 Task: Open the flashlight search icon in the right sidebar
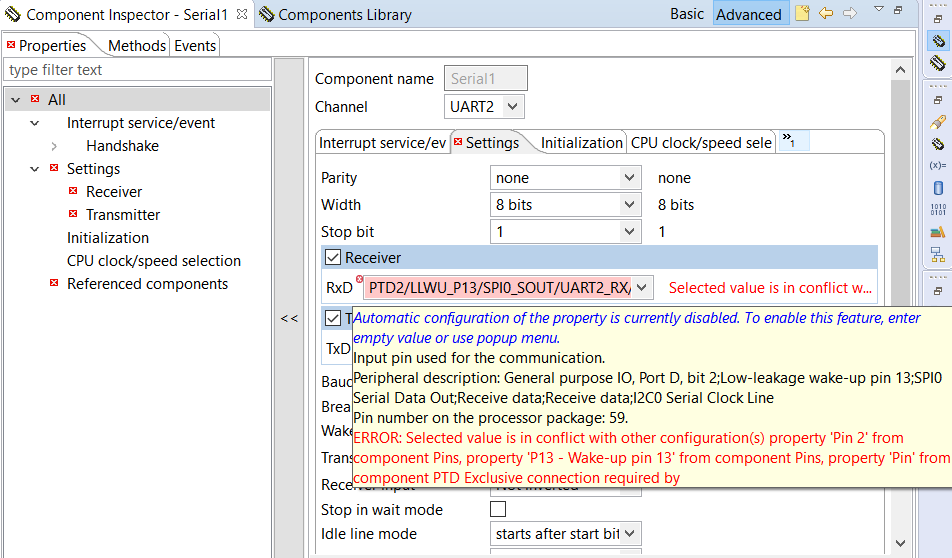[x=938, y=122]
